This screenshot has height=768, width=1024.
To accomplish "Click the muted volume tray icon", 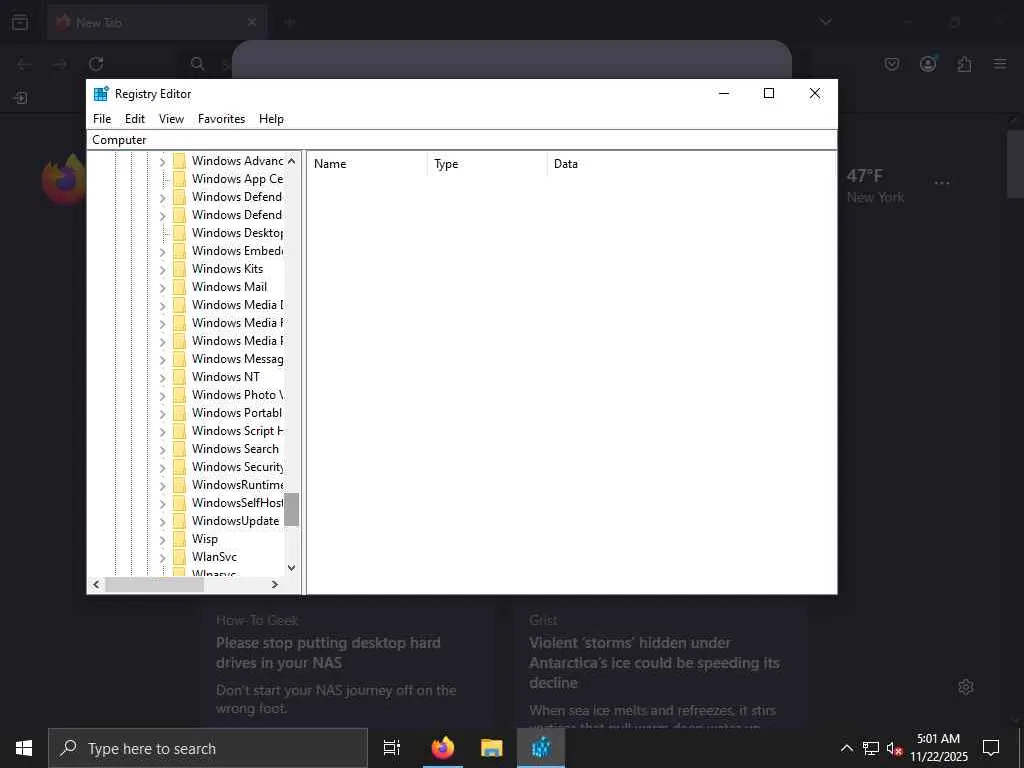I will pyautogui.click(x=894, y=748).
